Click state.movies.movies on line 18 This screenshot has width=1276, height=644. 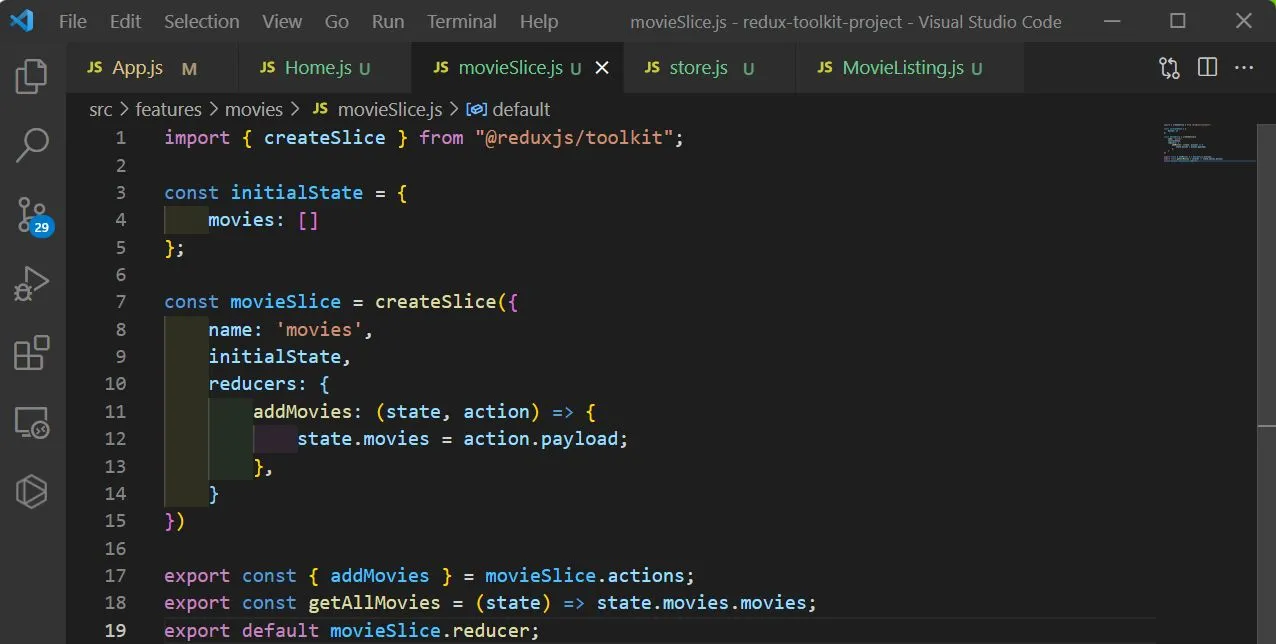pyautogui.click(x=702, y=603)
